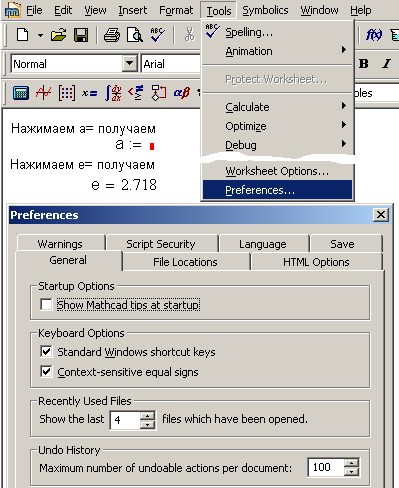Open the Edit menu
The width and height of the screenshot is (399, 488).
pyautogui.click(x=63, y=10)
